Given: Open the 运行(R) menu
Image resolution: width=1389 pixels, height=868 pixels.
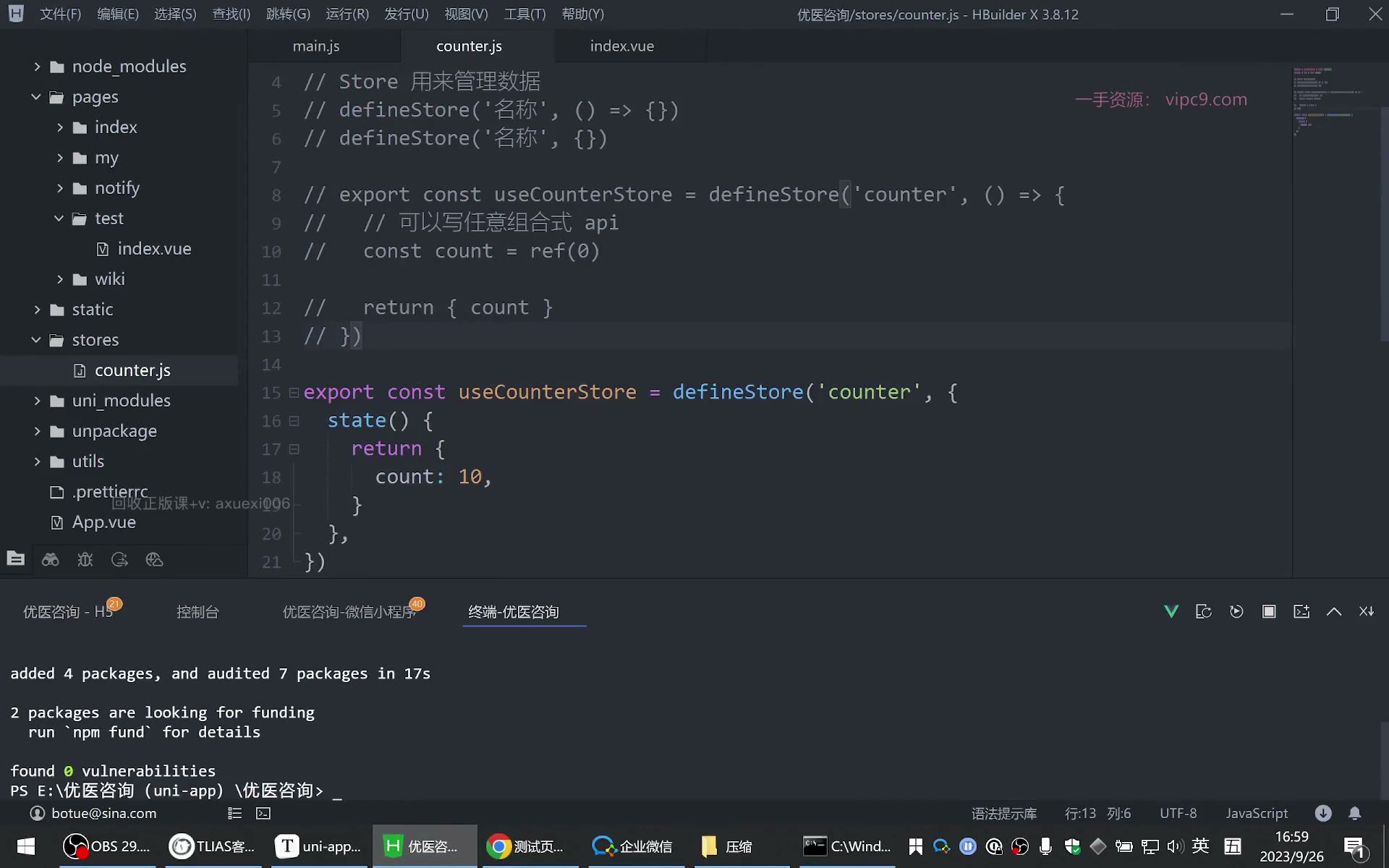Looking at the screenshot, I should [347, 14].
